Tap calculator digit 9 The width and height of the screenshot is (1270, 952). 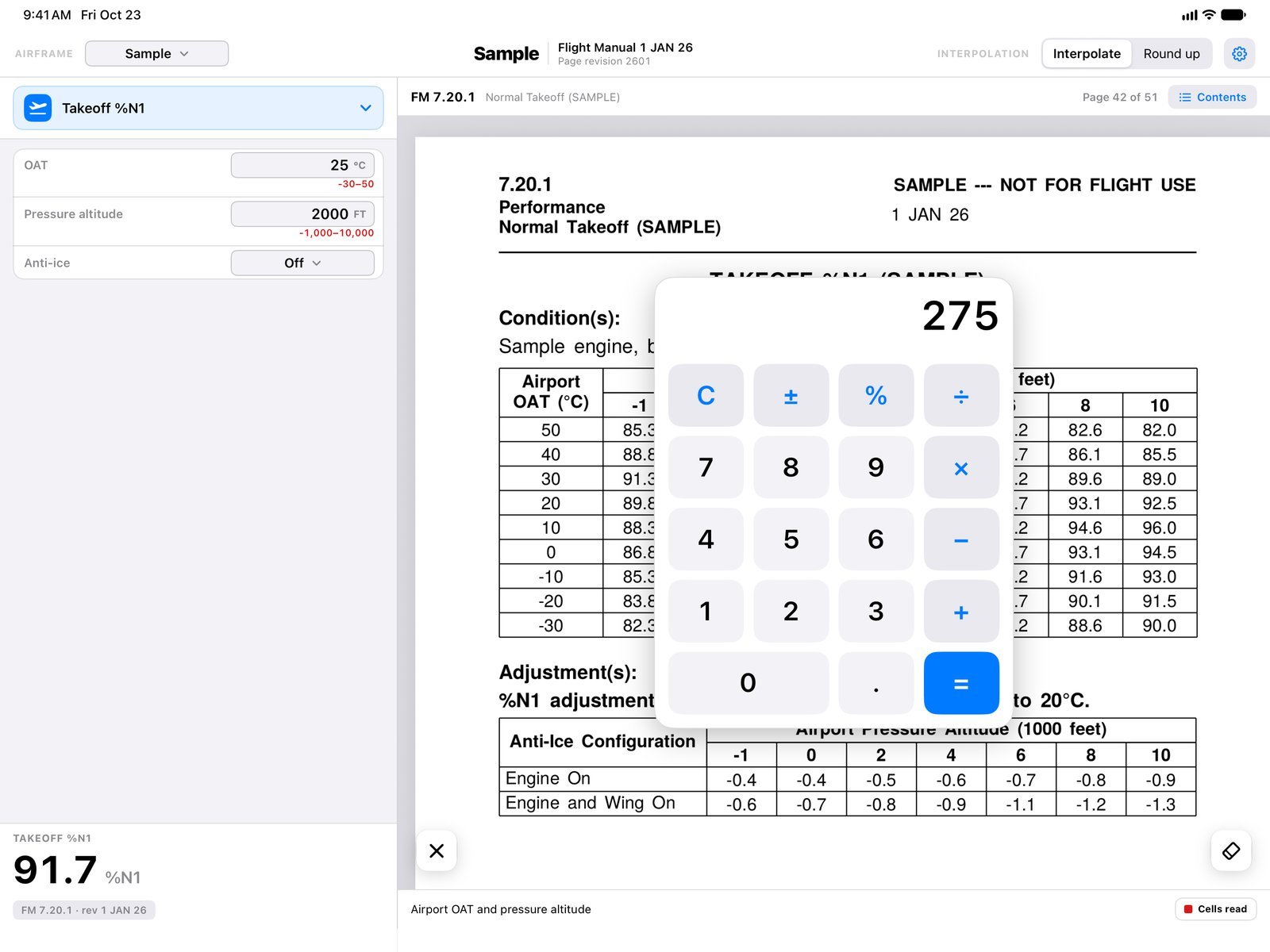pos(876,467)
